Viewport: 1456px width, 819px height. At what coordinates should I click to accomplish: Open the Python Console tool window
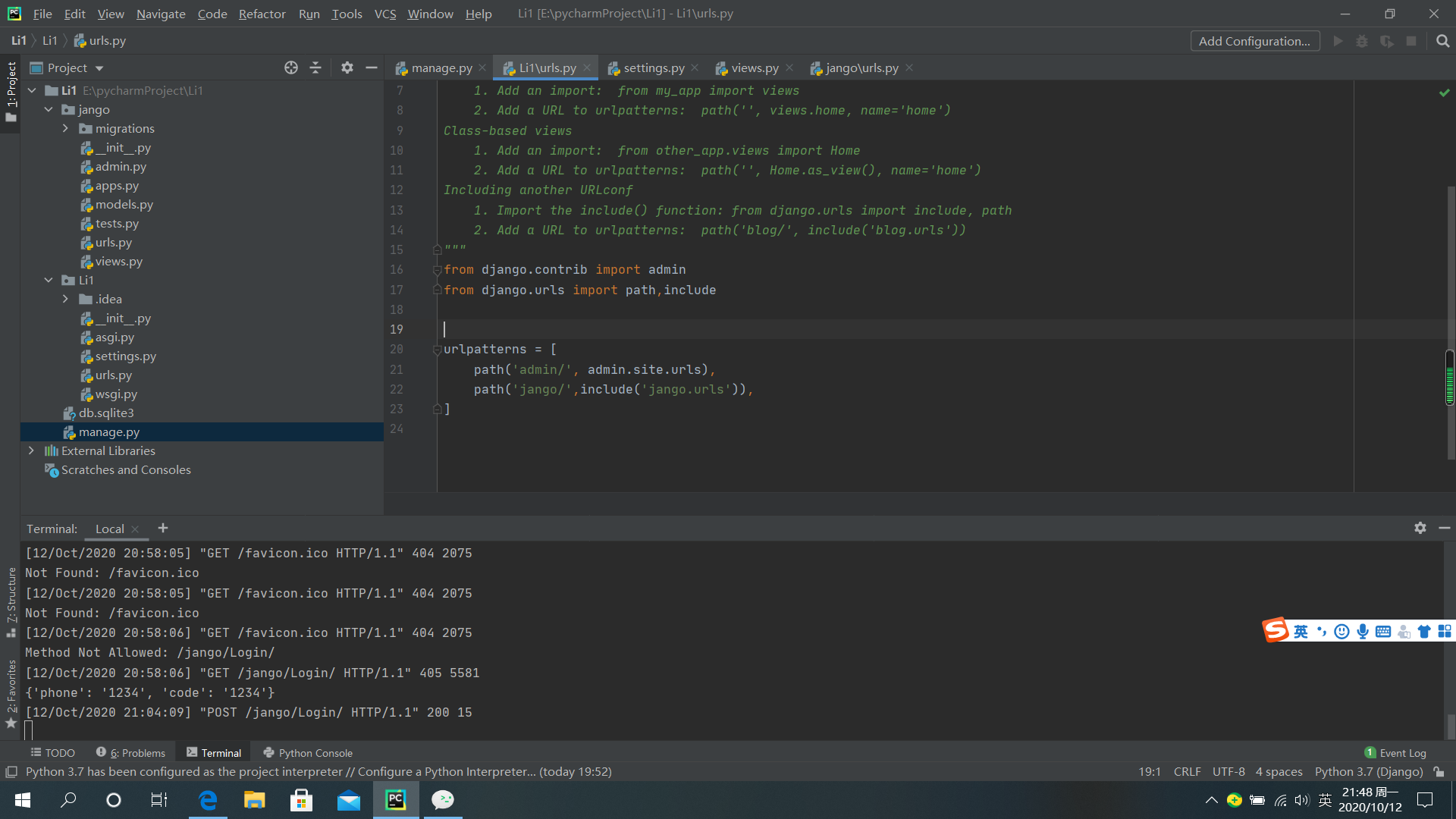pyautogui.click(x=308, y=753)
